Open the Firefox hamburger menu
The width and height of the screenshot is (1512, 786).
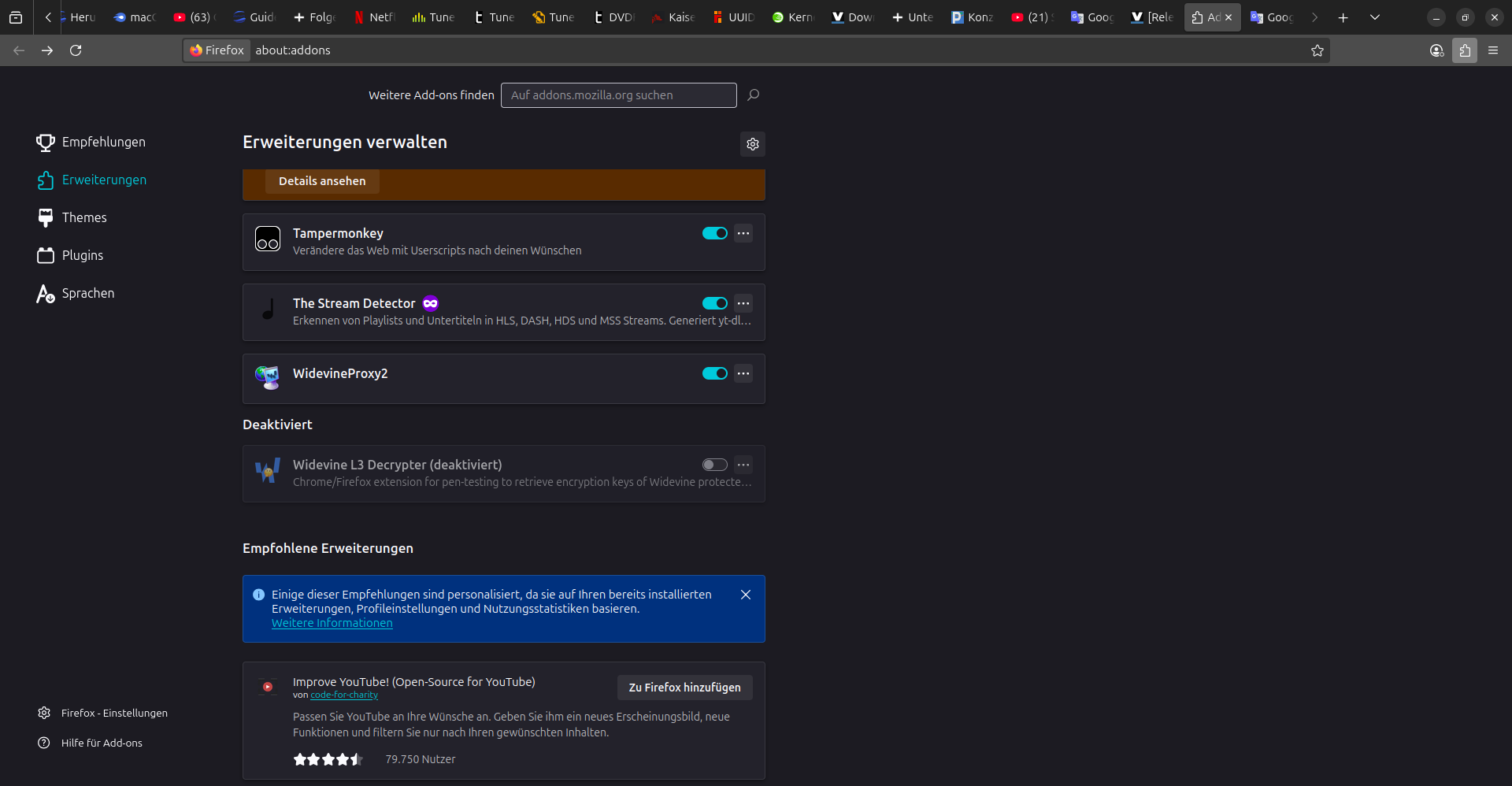click(x=1493, y=50)
